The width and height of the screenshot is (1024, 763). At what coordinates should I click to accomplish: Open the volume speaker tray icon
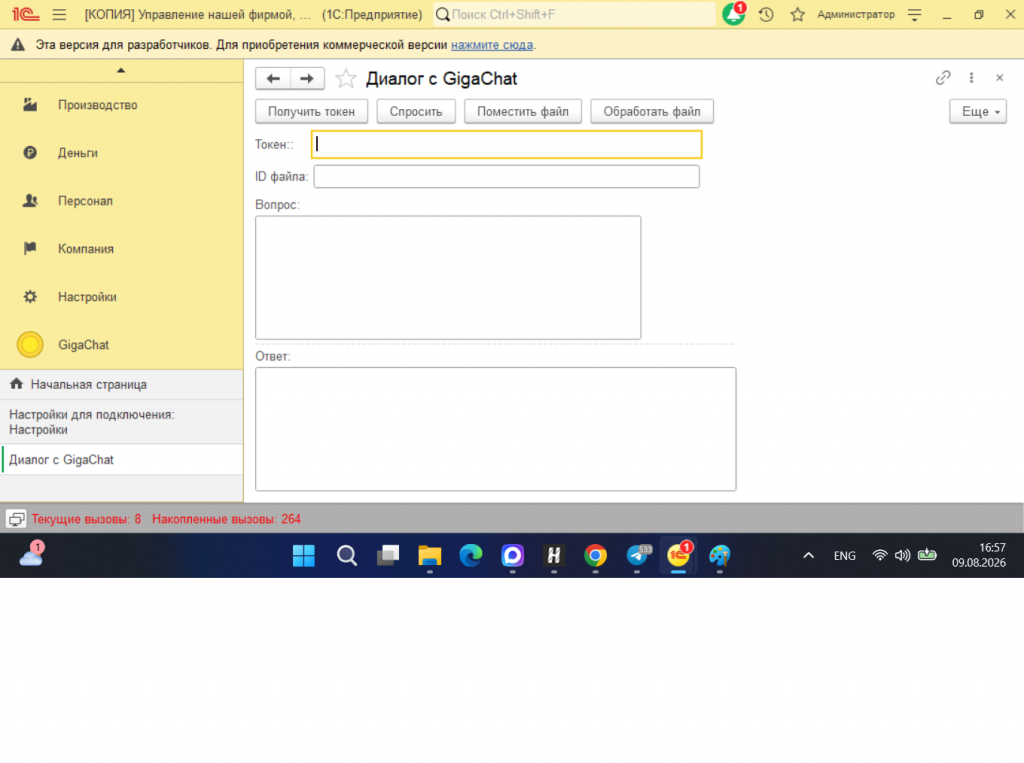point(903,556)
